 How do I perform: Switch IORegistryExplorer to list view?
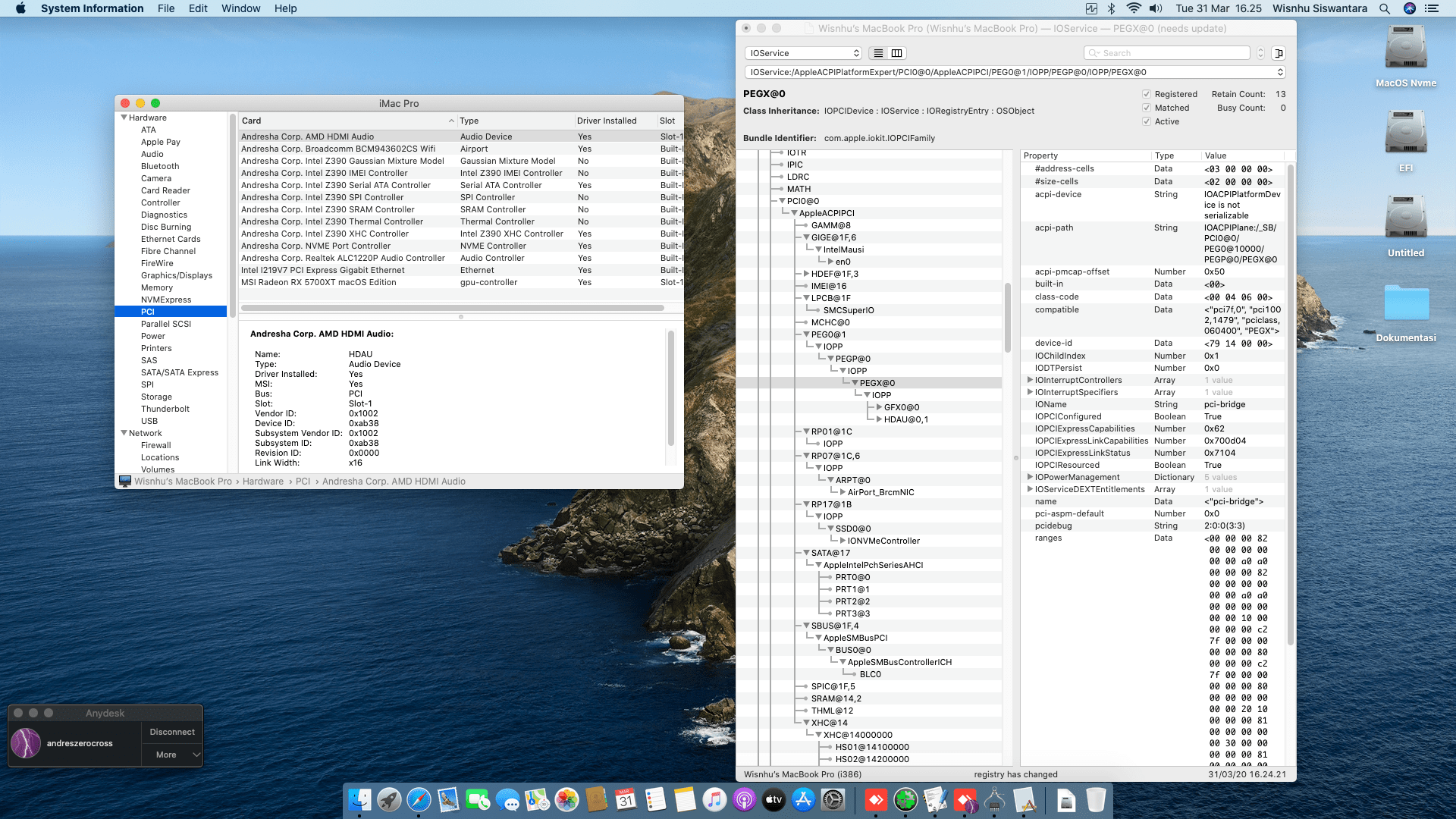878,53
